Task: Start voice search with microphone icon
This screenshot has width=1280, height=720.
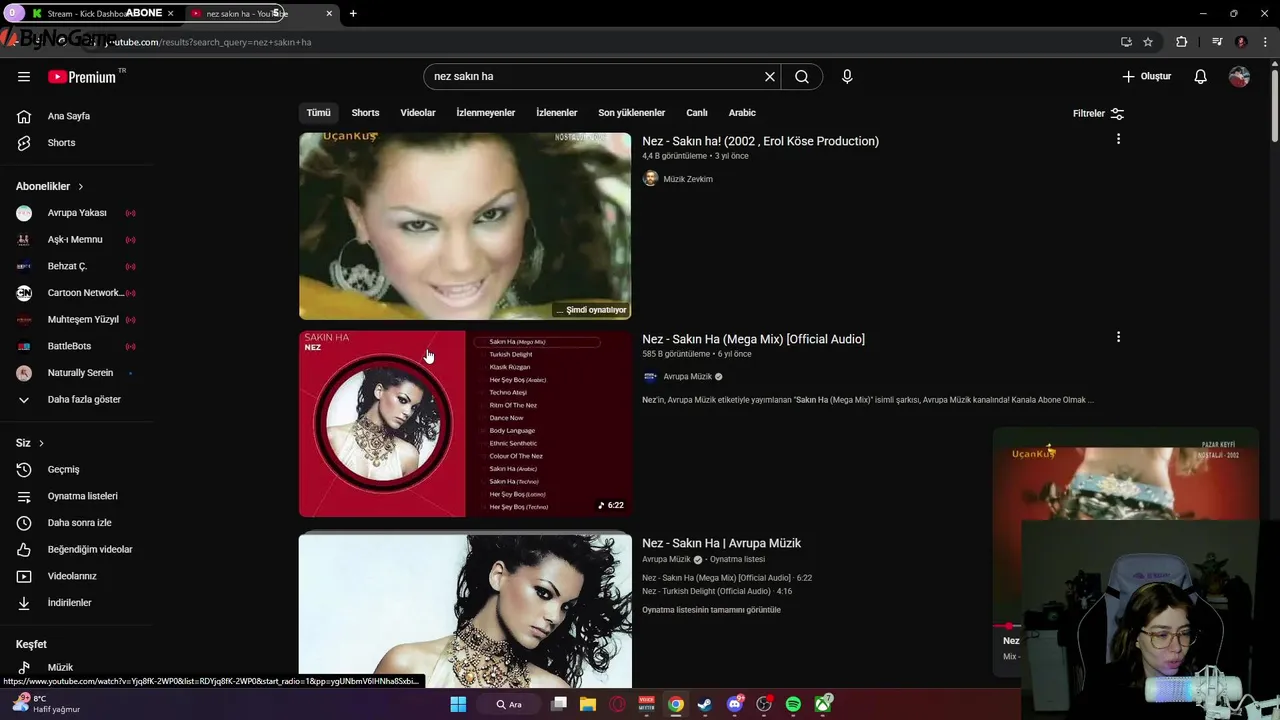Action: point(847,76)
